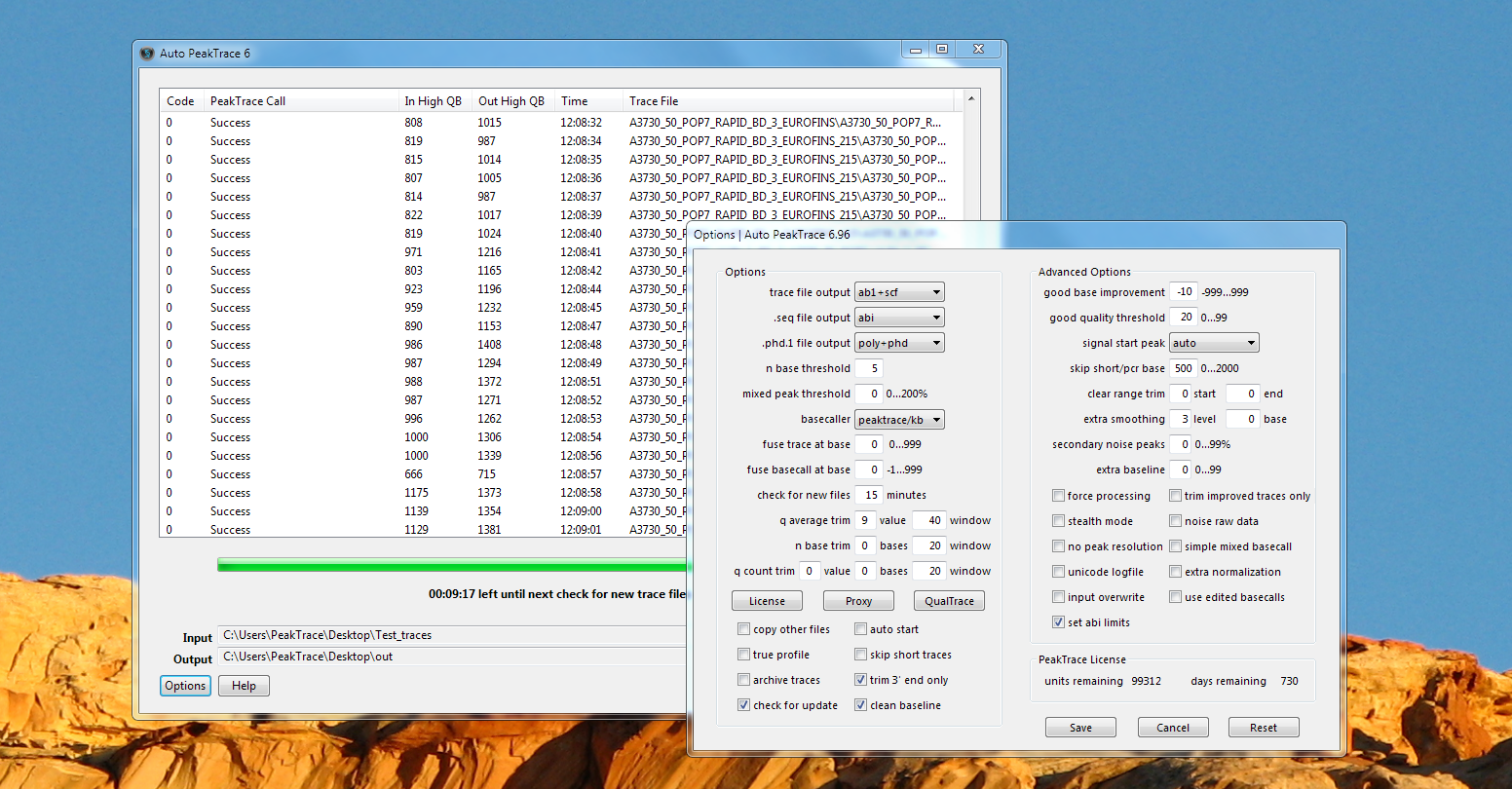Click the PeakTrace Call column header
Viewport: 1512px width, 789px height.
pyautogui.click(x=301, y=101)
